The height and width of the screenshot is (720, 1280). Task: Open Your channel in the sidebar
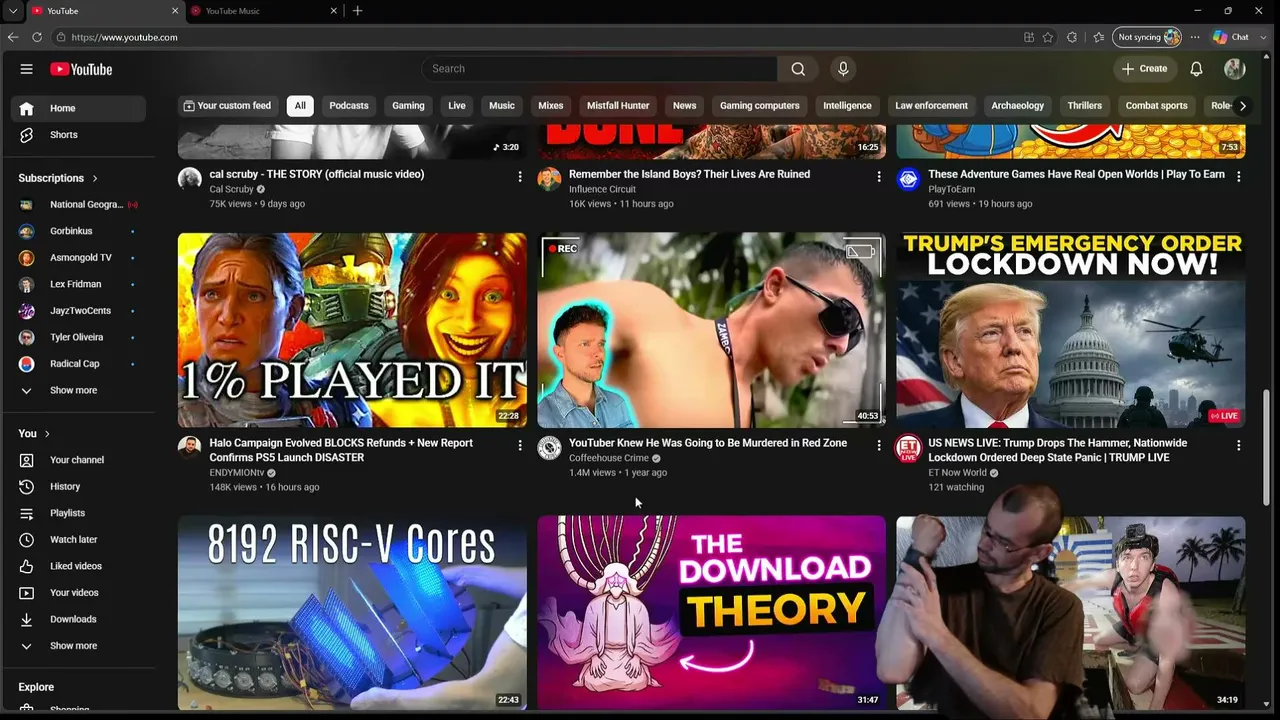78,460
